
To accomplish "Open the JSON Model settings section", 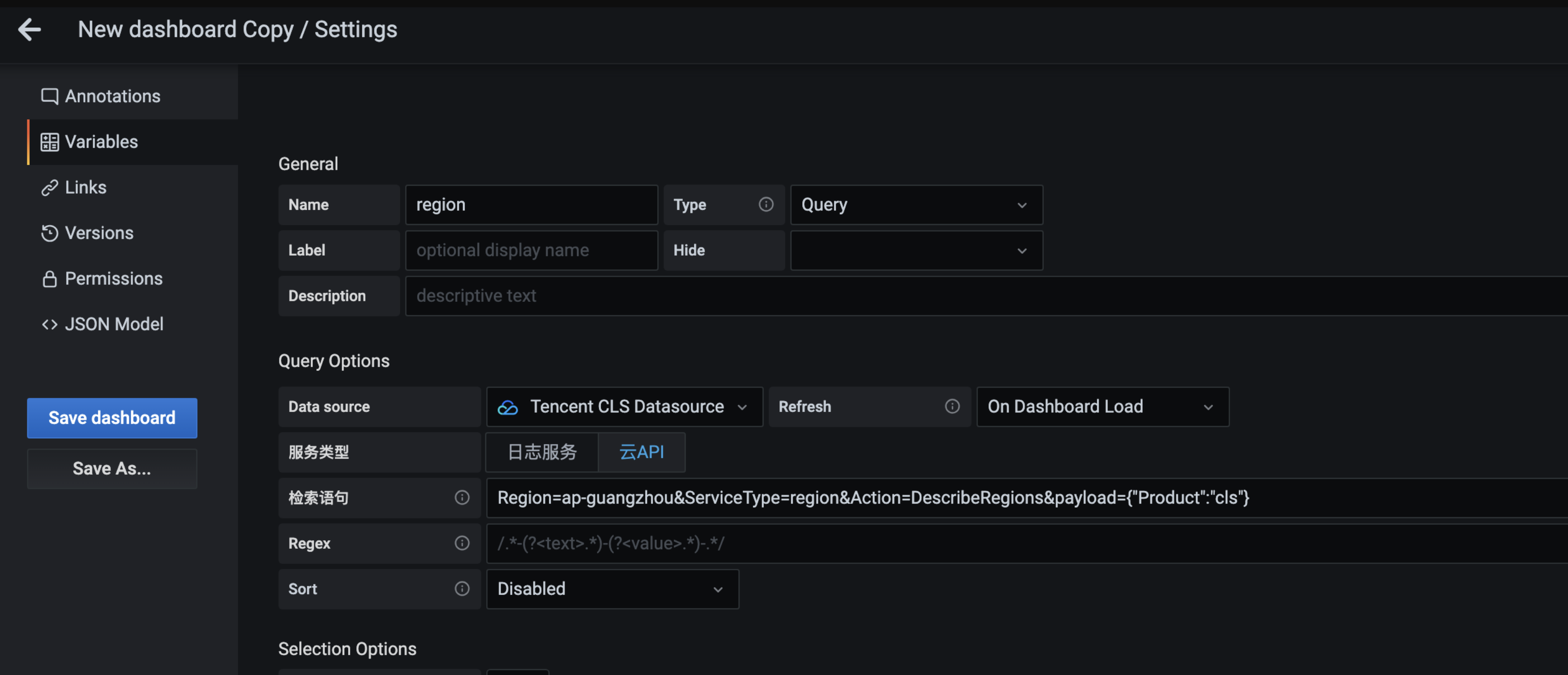I will click(132, 324).
